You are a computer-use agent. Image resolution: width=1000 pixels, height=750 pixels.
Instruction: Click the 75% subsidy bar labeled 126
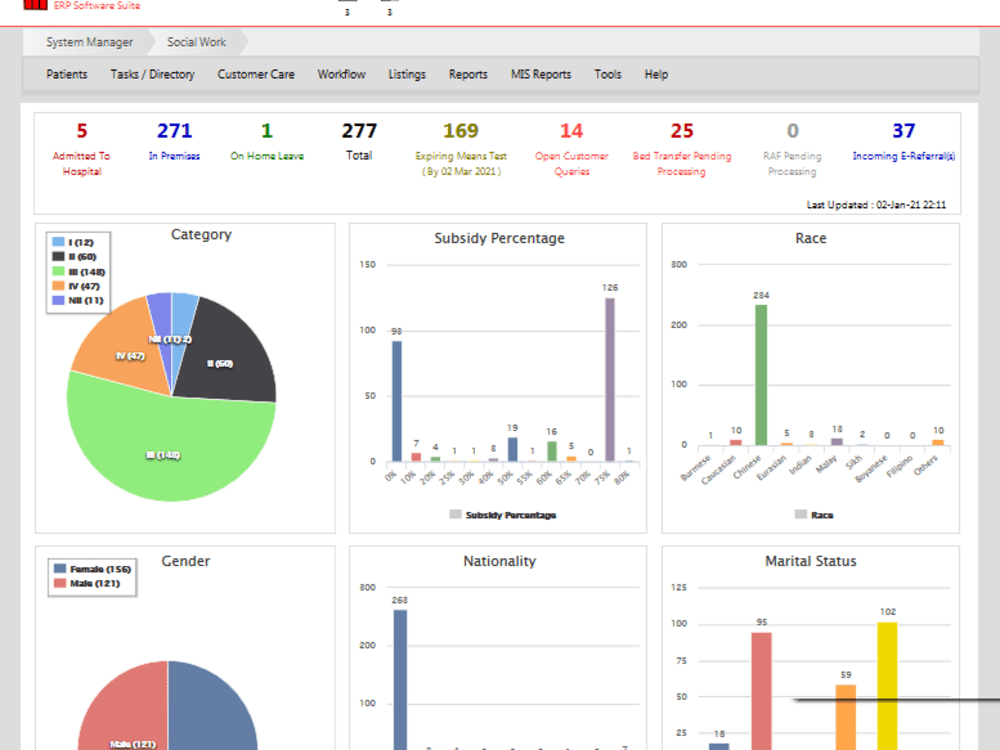(610, 379)
